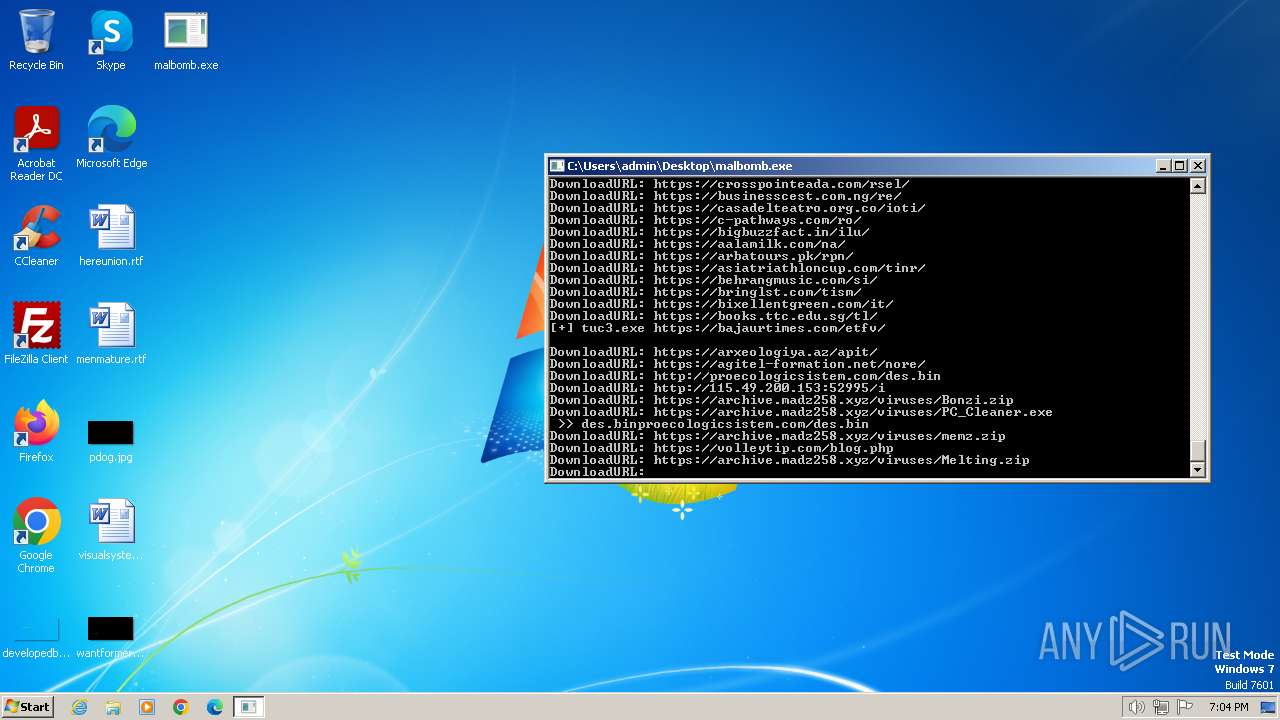Screen dimensions: 1280x720
Task: Select the Firefox desktop shortcut
Action: point(36,432)
